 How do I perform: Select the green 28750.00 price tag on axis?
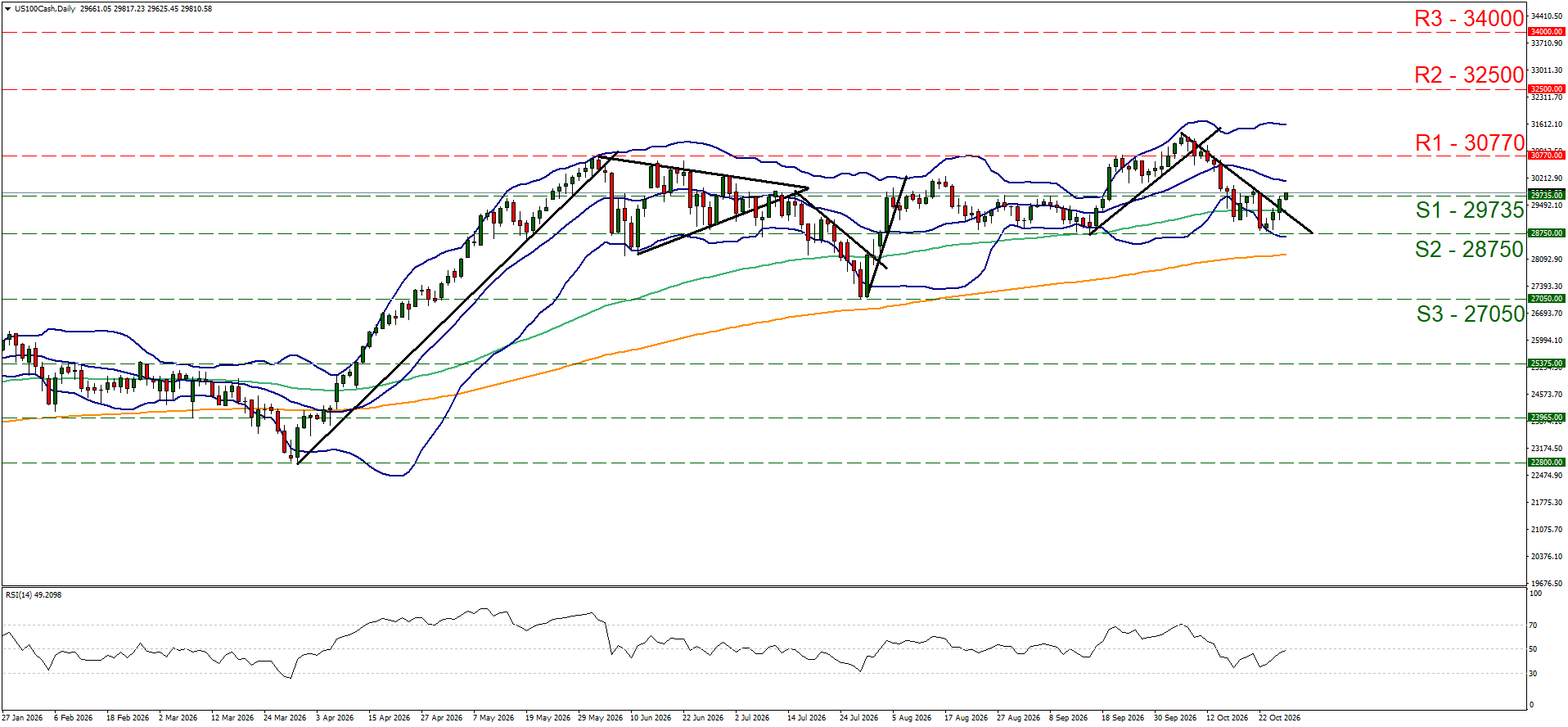[x=1546, y=233]
